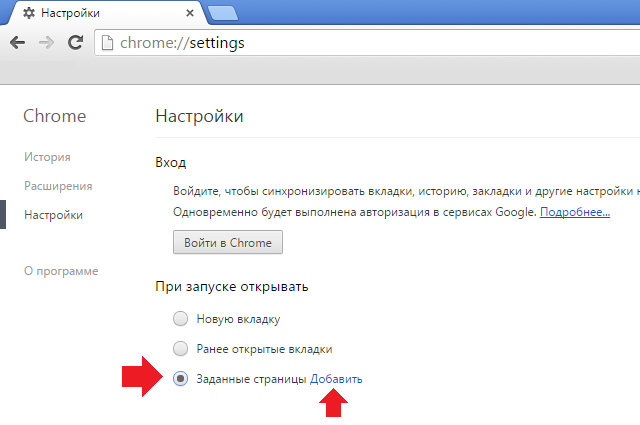
Task: Click the gear icon on the Настройки tab
Action: (28, 16)
